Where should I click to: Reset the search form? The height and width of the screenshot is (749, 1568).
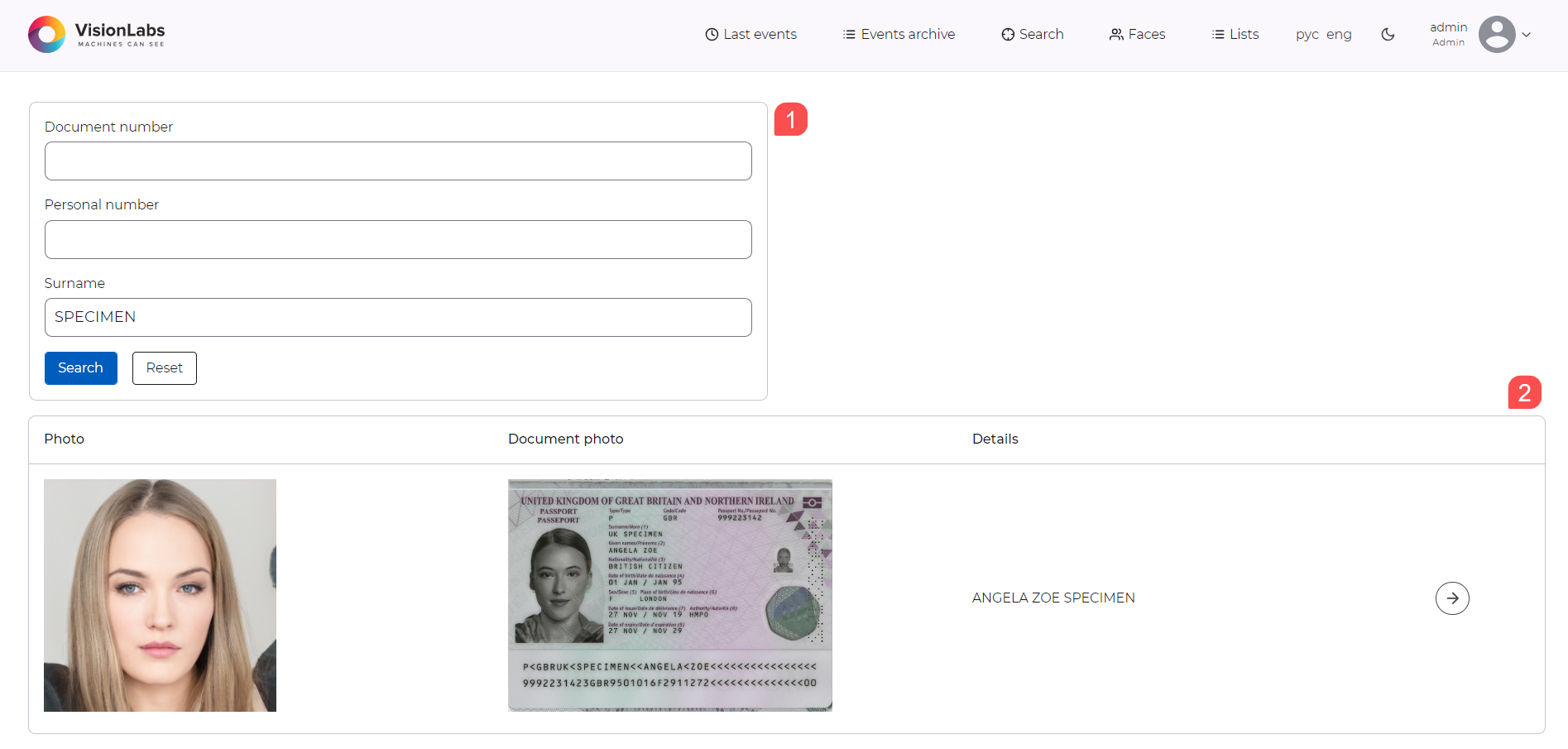click(164, 367)
